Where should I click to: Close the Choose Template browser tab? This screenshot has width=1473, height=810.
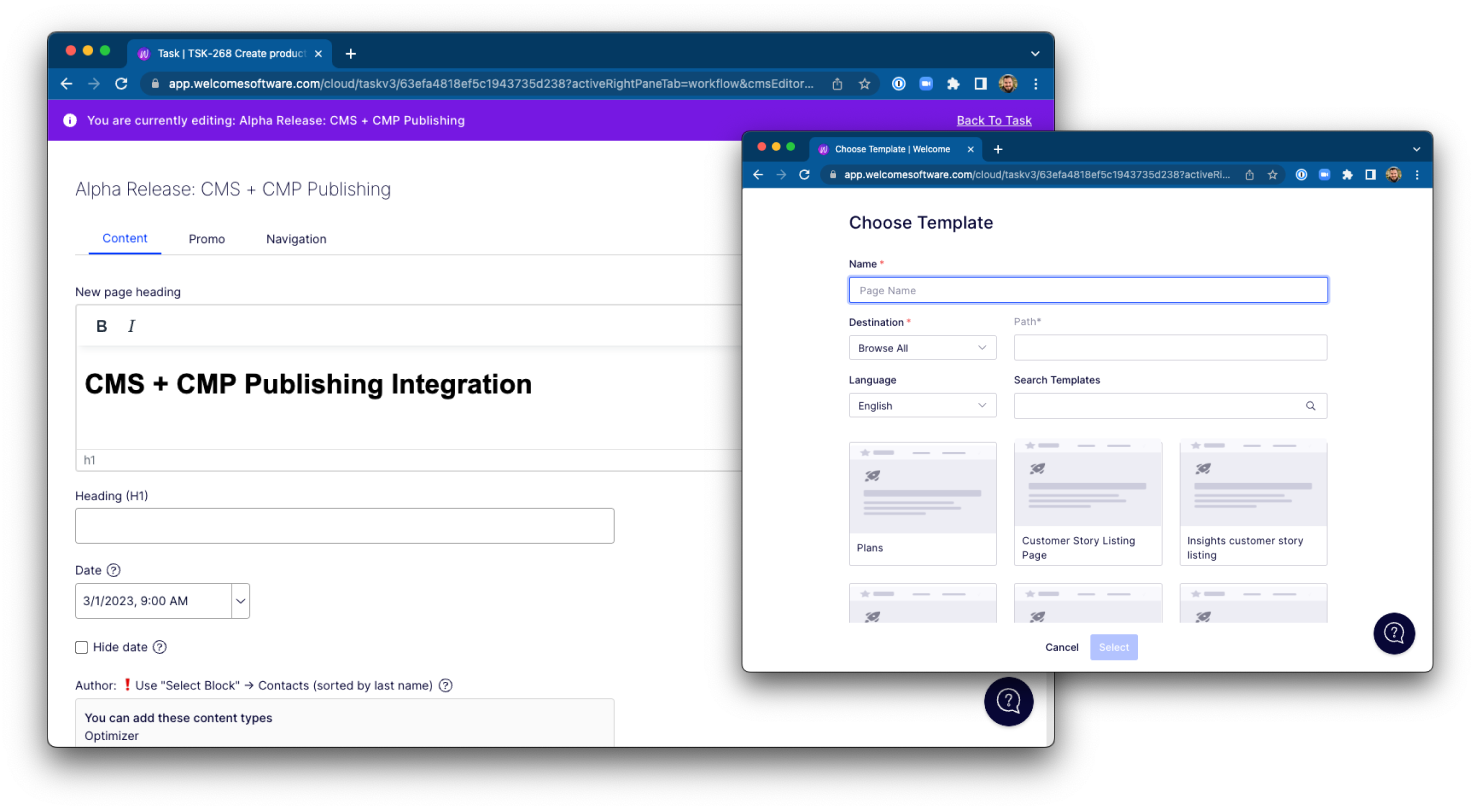pos(970,149)
